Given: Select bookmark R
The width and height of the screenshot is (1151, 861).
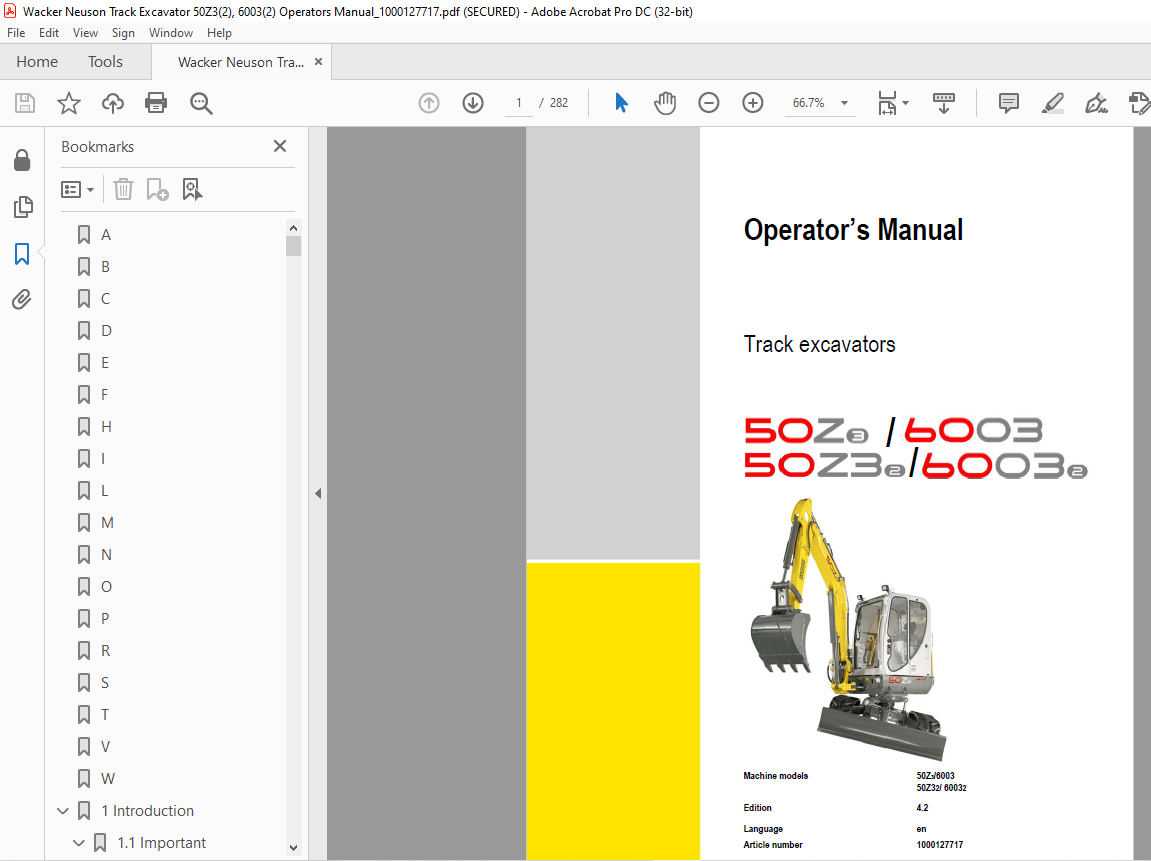Looking at the screenshot, I should [x=106, y=650].
